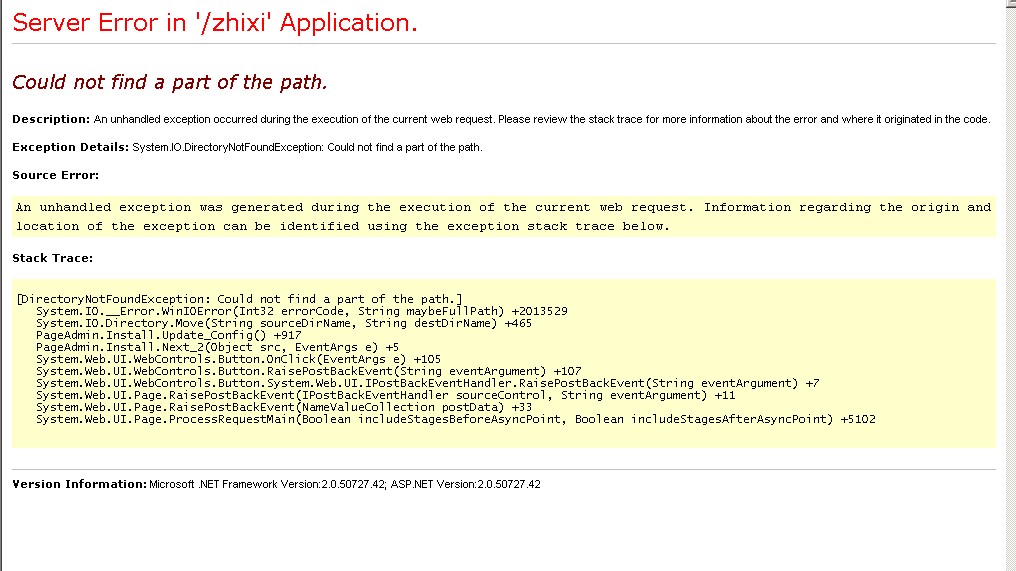Click the bold "Stack Trace:" label
Image resolution: width=1016 pixels, height=571 pixels.
pos(52,258)
